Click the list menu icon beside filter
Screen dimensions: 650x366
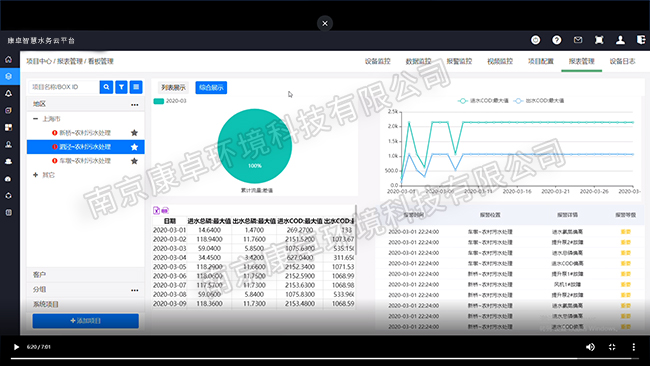click(x=136, y=87)
